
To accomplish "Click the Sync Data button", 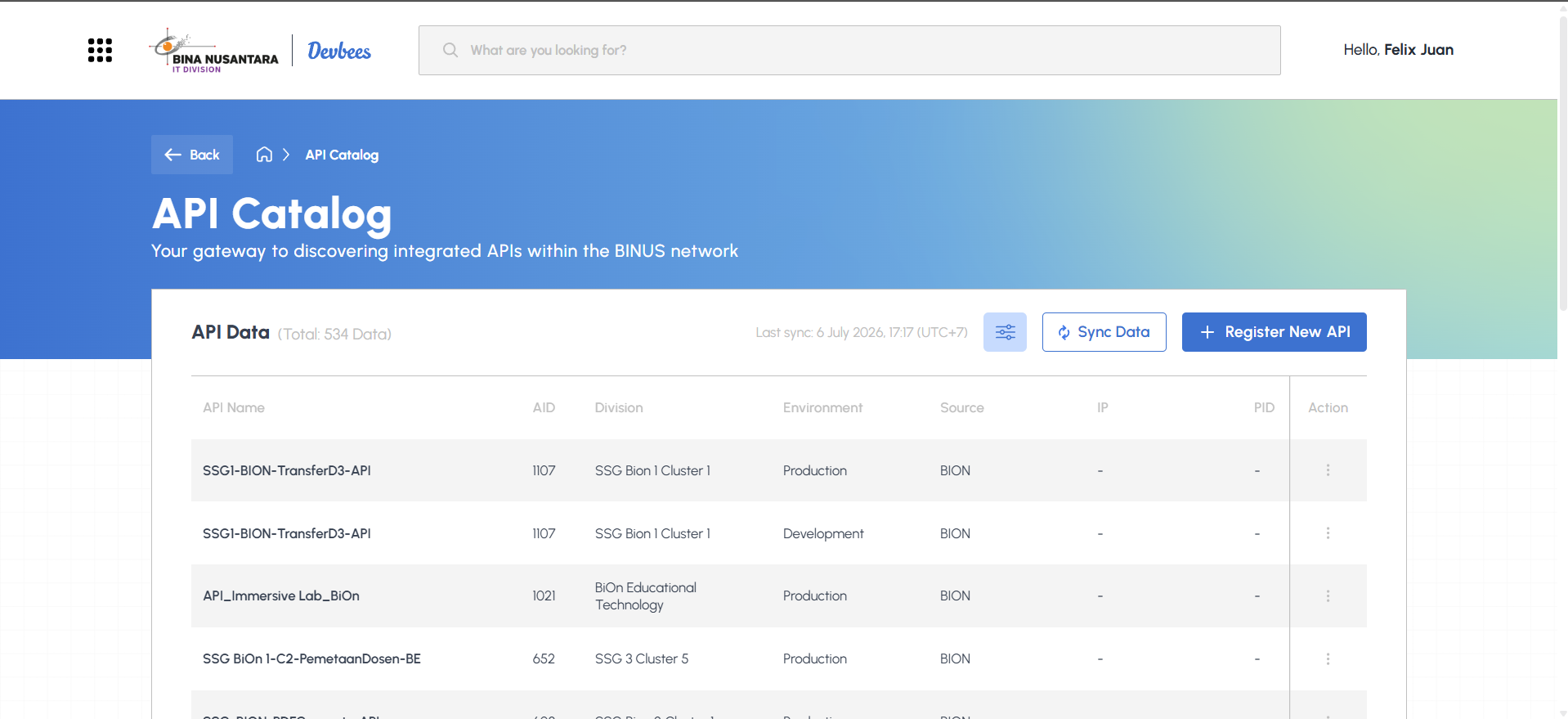I will (x=1104, y=332).
